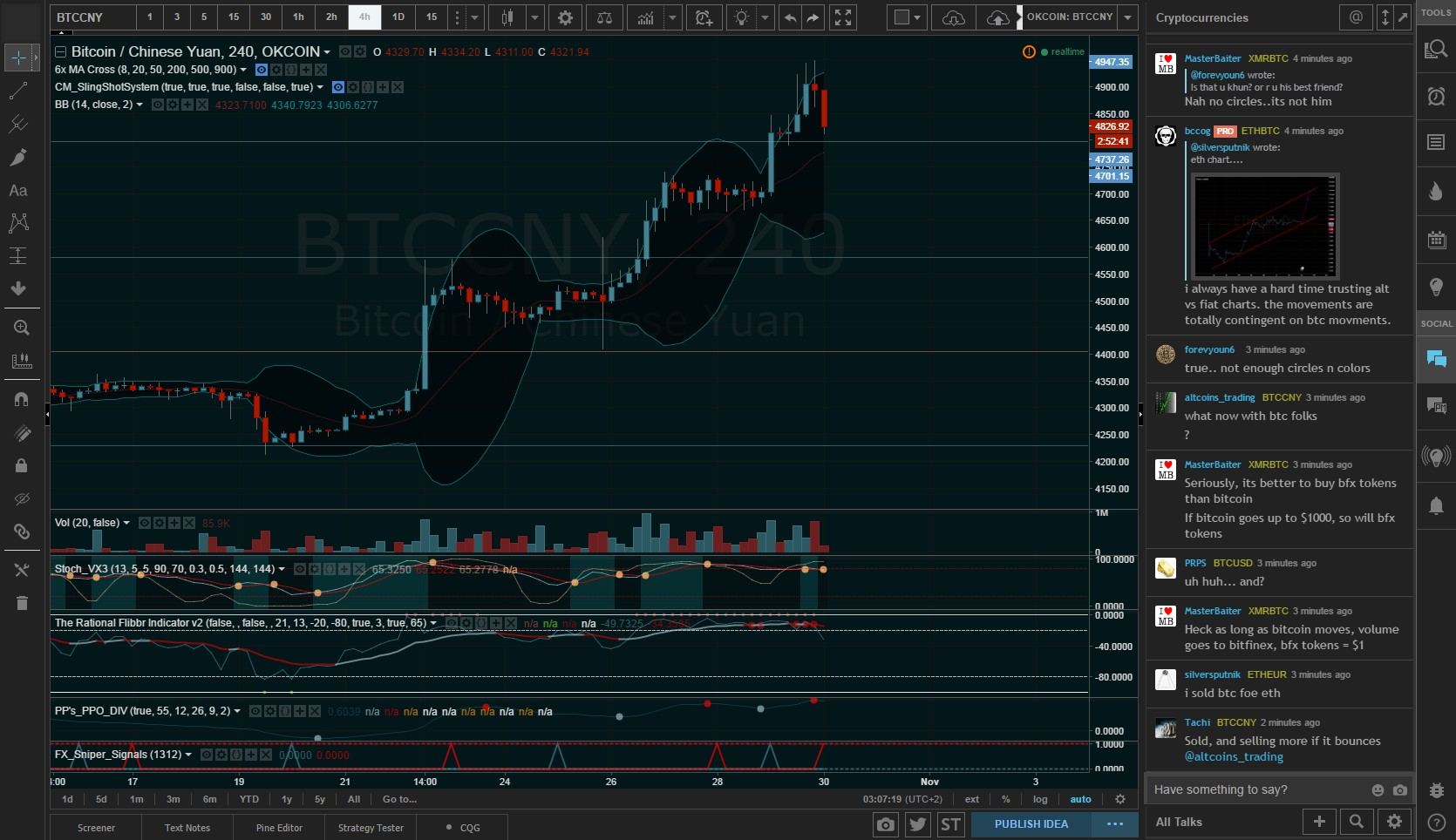The width and height of the screenshot is (1456, 840).
Task: Select the Brush drawing tool
Action: point(19,157)
